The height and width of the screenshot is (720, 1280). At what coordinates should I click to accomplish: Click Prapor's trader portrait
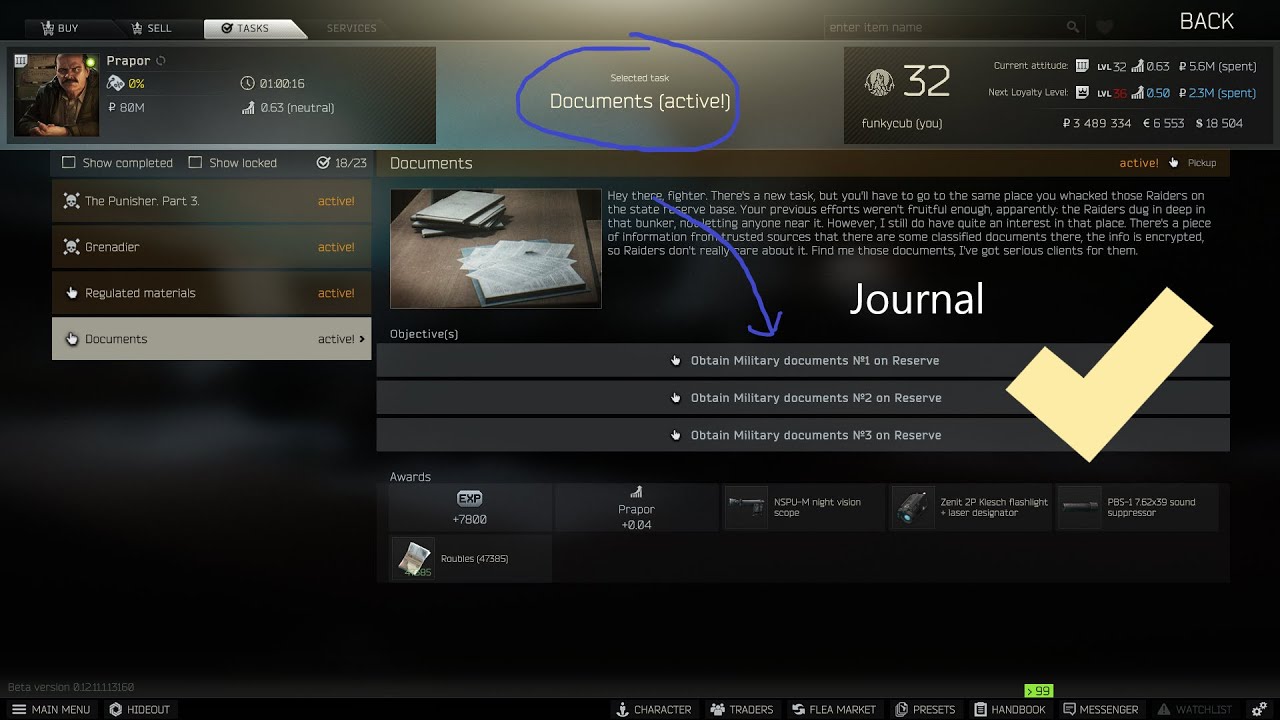coord(57,95)
